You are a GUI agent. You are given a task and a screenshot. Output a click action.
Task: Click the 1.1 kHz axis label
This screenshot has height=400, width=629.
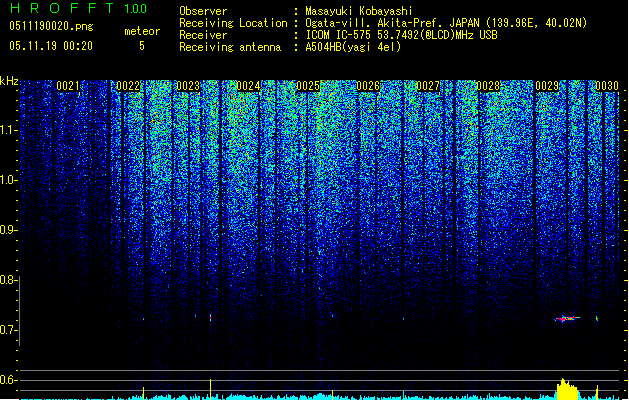click(9, 130)
